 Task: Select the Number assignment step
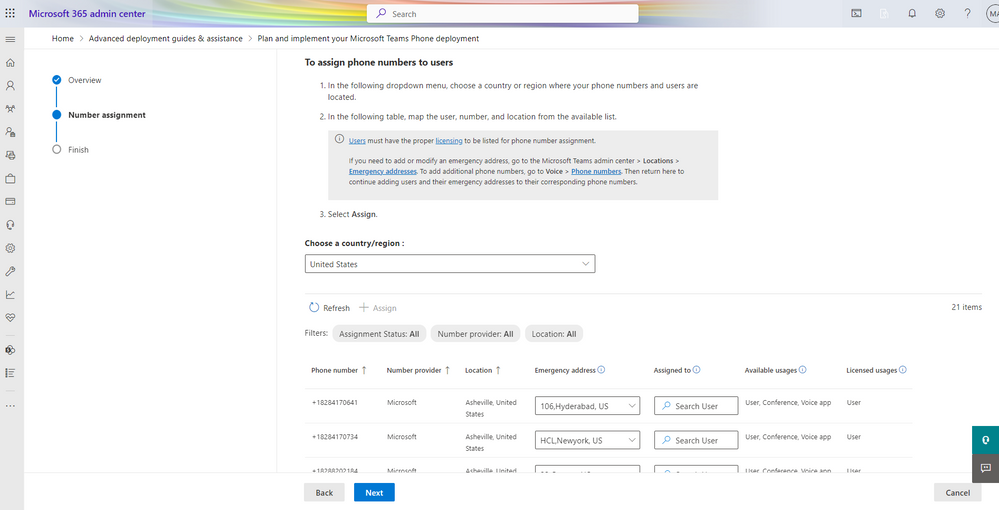(x=107, y=115)
